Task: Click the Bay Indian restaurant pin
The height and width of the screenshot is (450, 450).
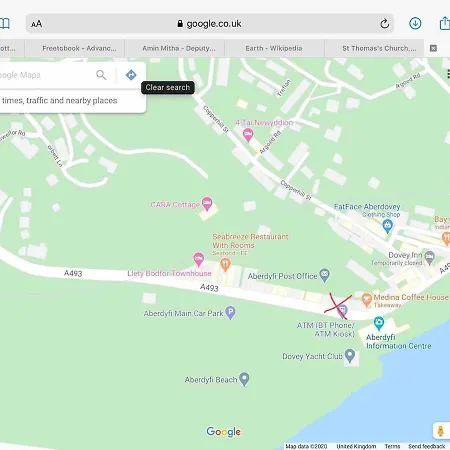Action: coord(446,238)
